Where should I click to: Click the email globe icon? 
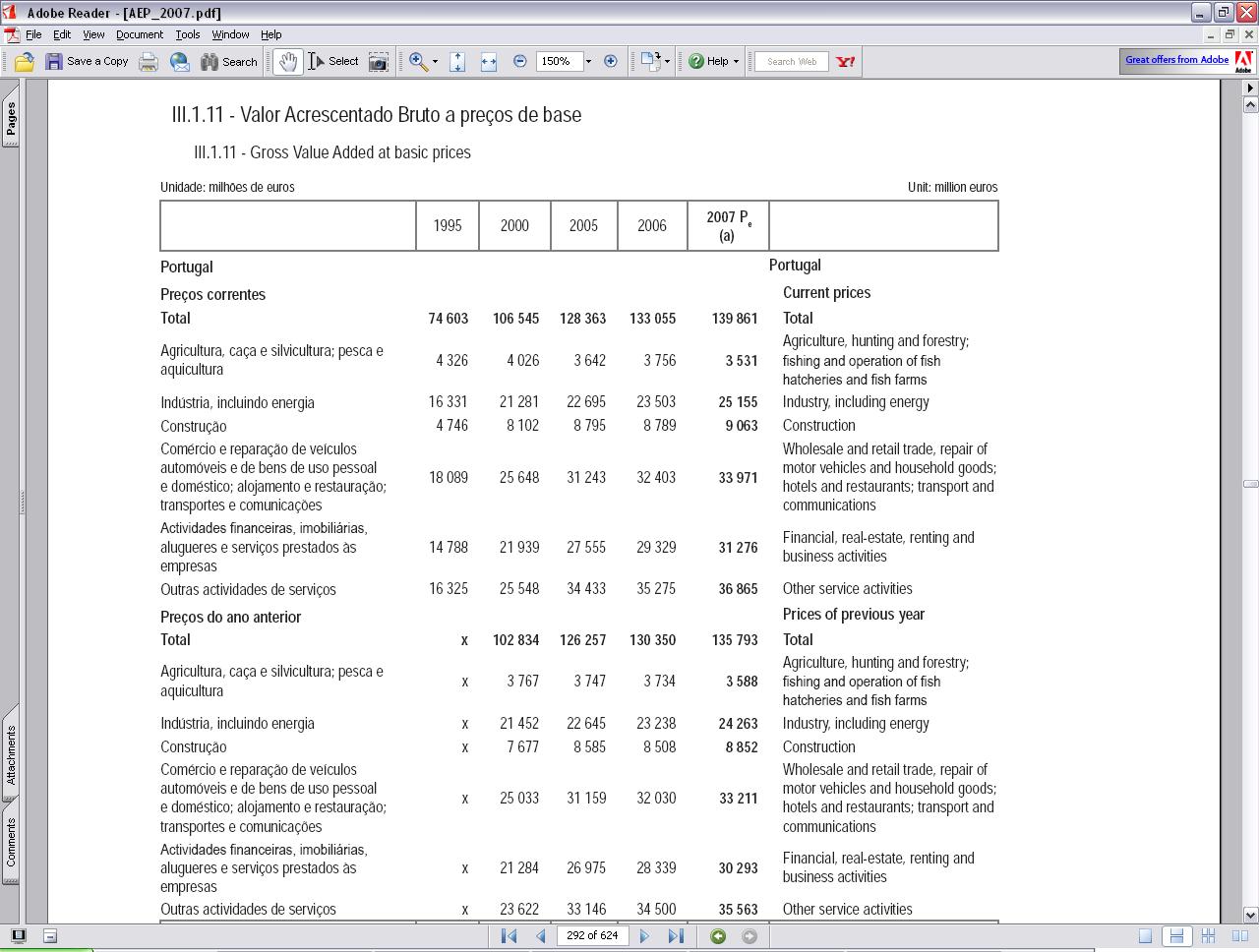click(x=180, y=62)
